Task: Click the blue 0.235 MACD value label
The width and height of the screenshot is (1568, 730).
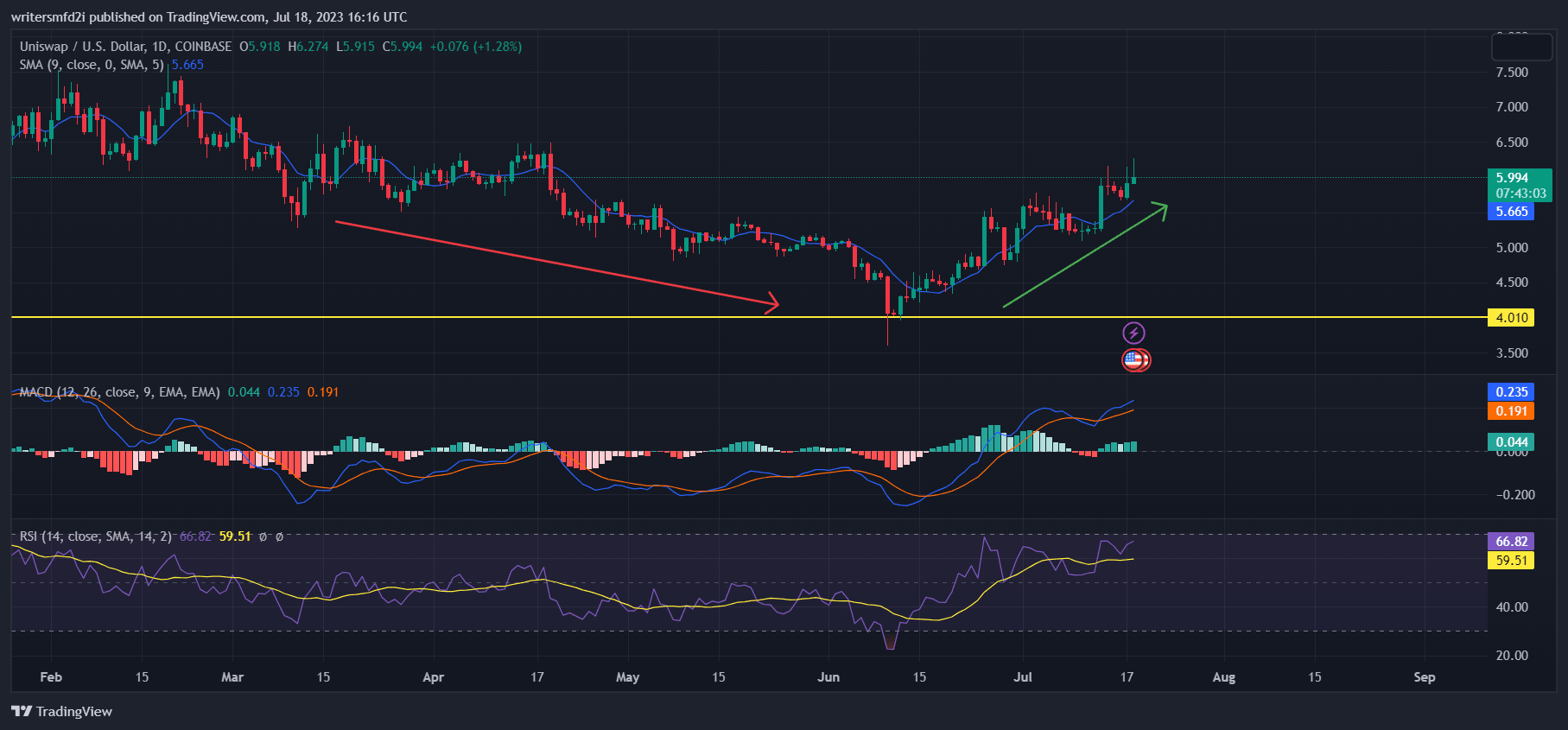Action: click(1511, 392)
